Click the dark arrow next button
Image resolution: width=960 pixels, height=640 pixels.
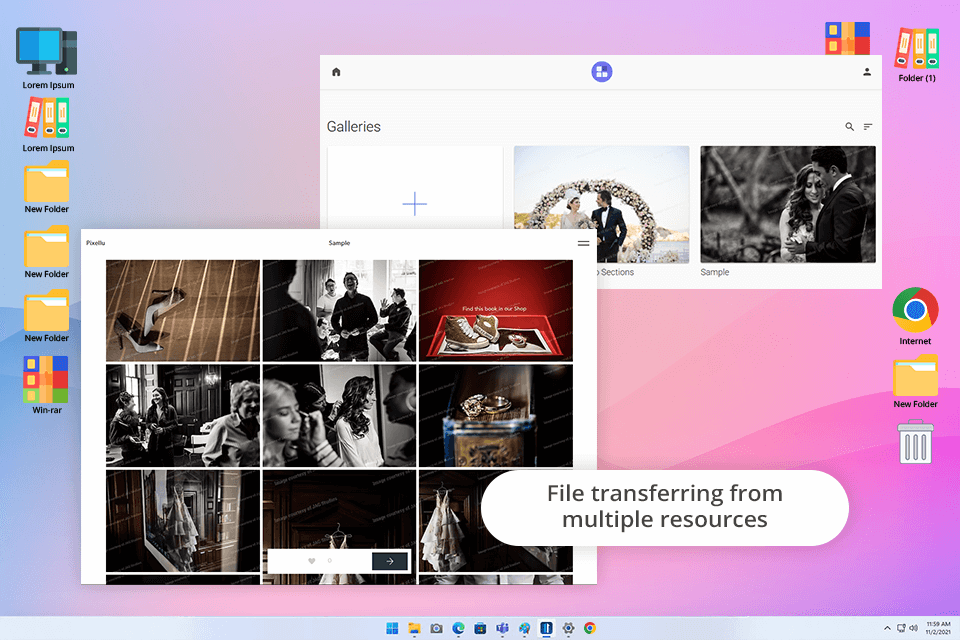coord(389,561)
